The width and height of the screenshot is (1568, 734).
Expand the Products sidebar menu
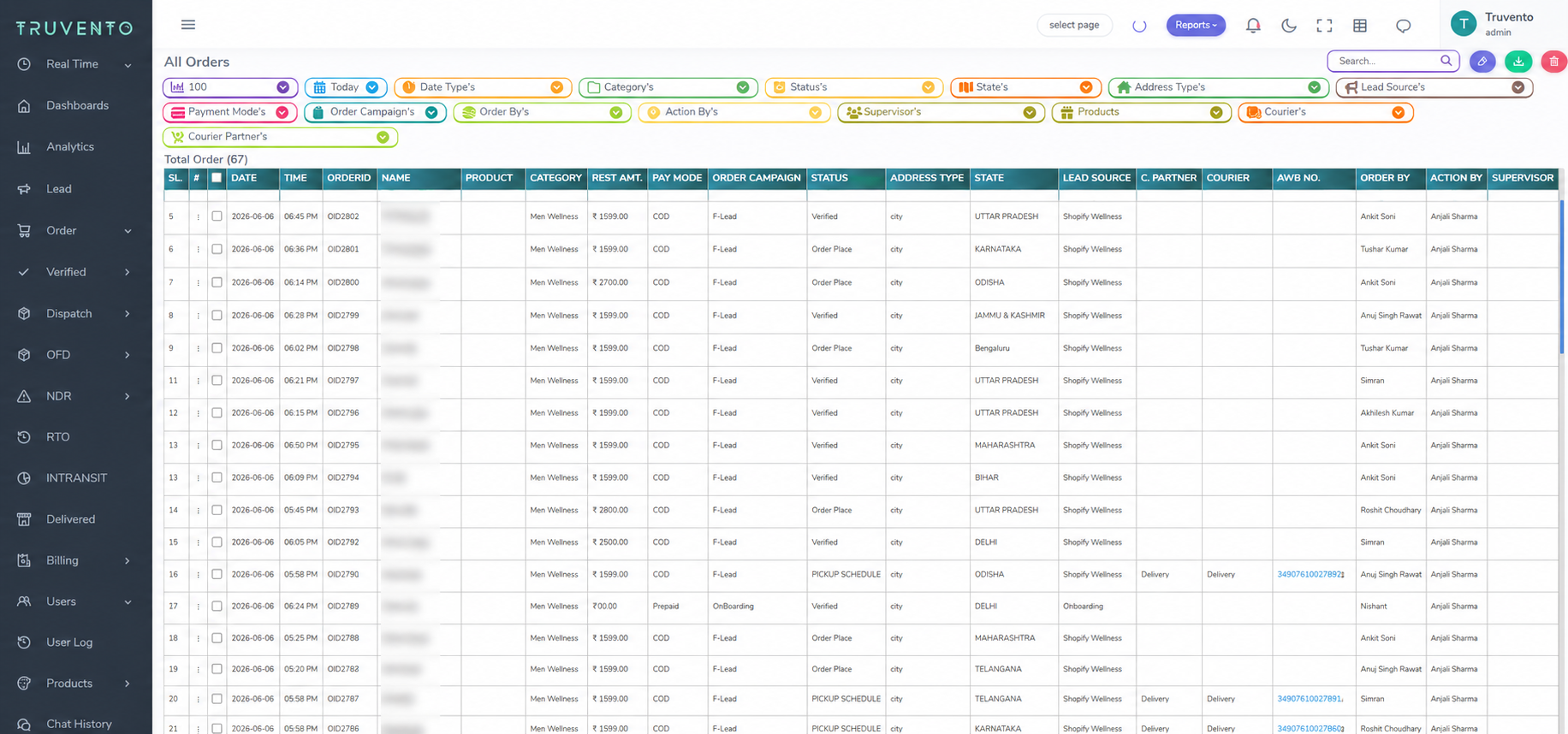(x=76, y=684)
